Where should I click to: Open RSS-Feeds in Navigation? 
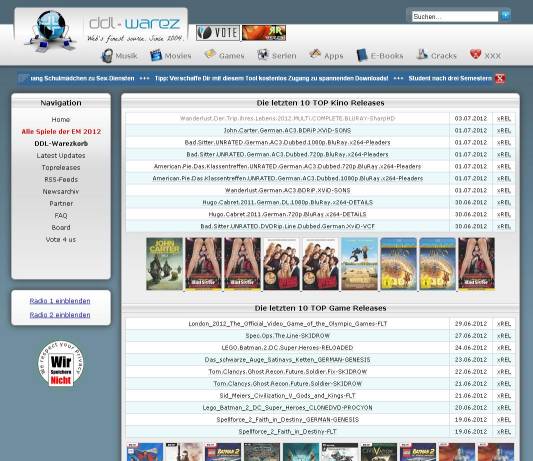point(61,180)
